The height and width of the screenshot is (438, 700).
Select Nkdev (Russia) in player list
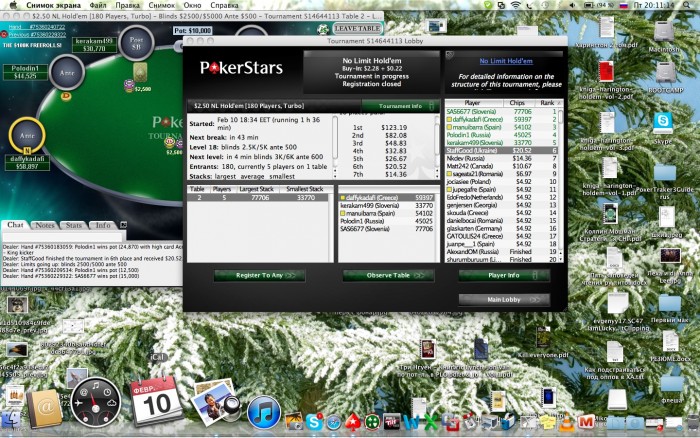(501, 158)
